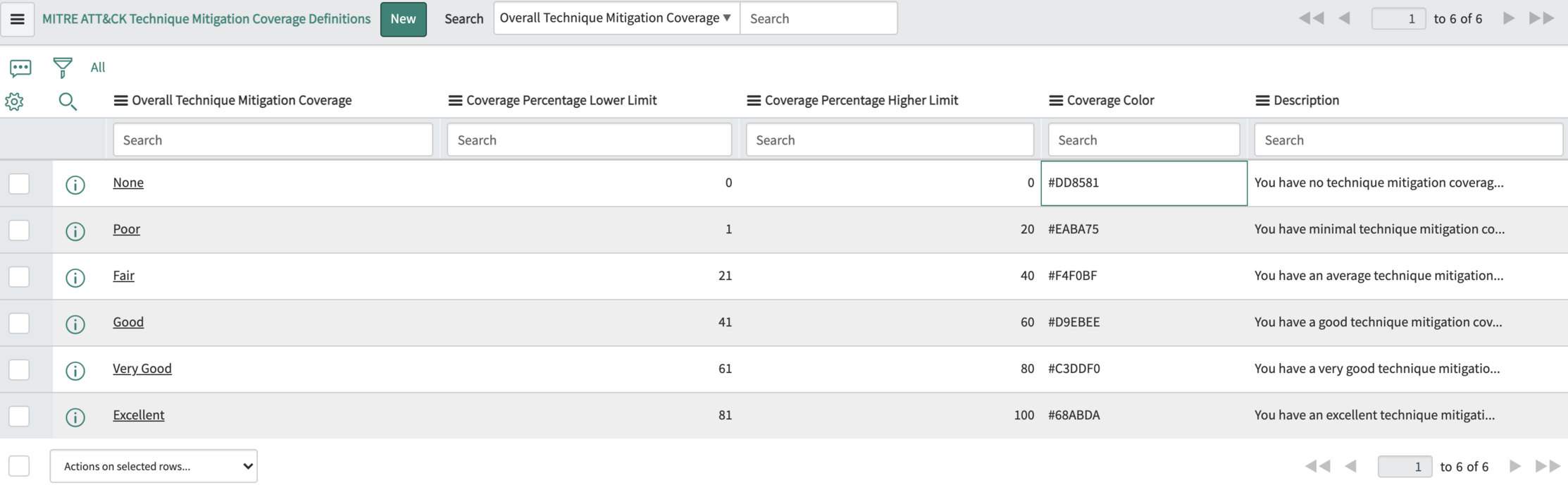The height and width of the screenshot is (485, 1568).
Task: Open Coverage Percentage Lower Limit column menu
Action: [x=455, y=101]
